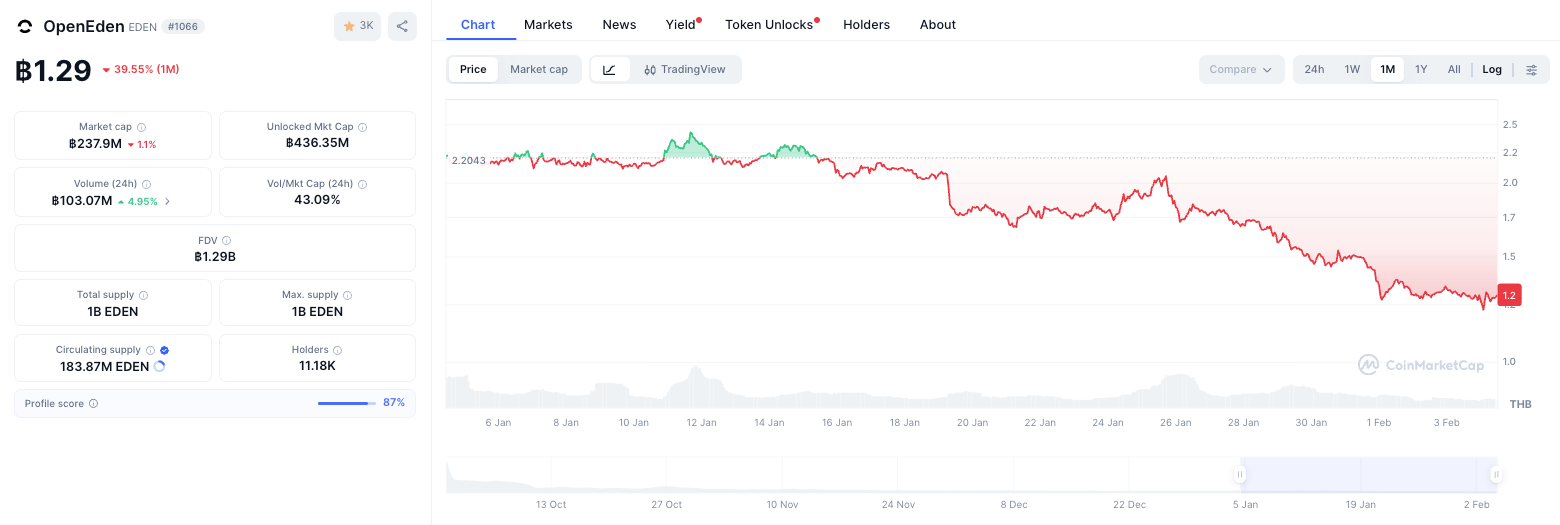Click circulating supply progress ring icon
The image size is (1560, 525).
(159, 367)
